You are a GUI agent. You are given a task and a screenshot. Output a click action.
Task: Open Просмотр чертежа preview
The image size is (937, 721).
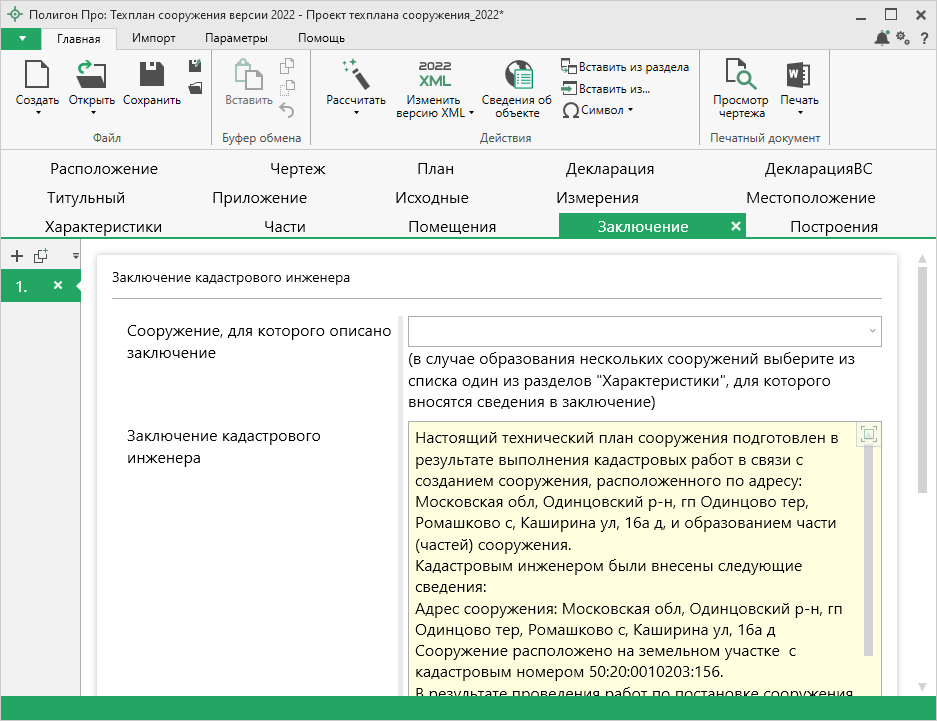pyautogui.click(x=740, y=76)
